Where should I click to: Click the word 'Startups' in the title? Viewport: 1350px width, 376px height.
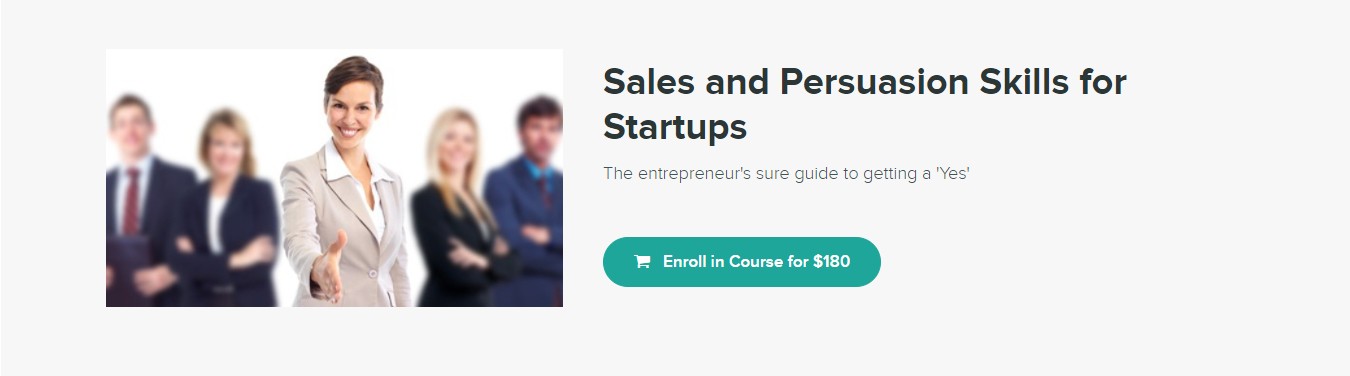675,128
